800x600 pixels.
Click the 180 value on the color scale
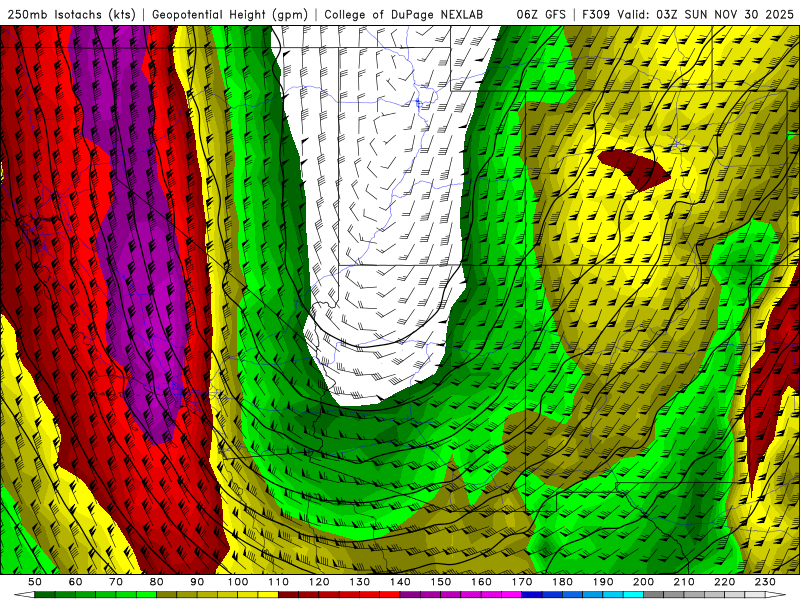click(x=562, y=582)
